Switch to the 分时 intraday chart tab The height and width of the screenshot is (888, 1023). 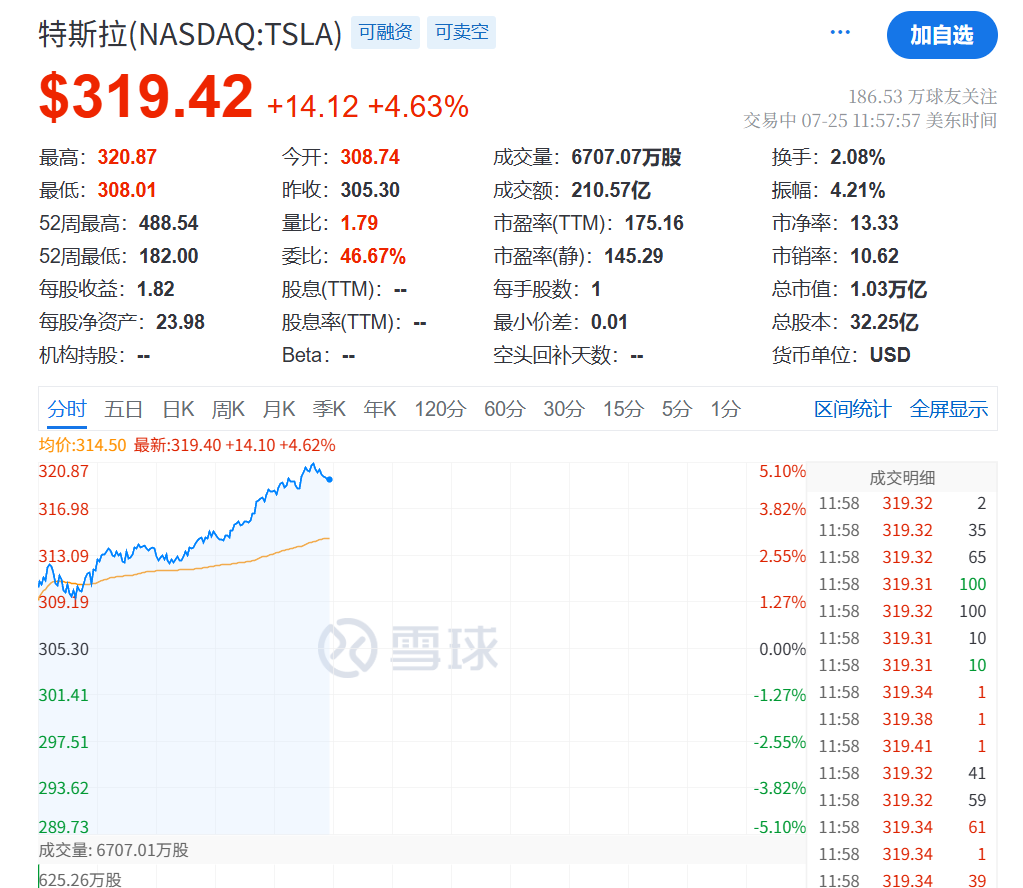(x=67, y=409)
